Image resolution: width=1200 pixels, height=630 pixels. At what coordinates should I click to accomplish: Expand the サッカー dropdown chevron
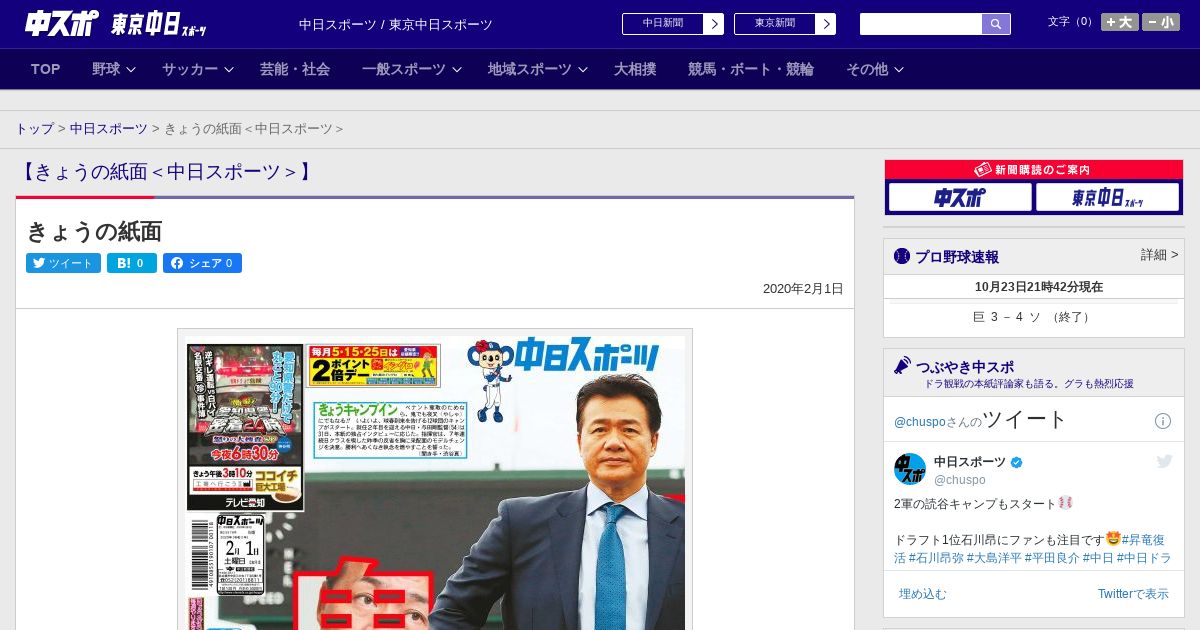pyautogui.click(x=229, y=69)
